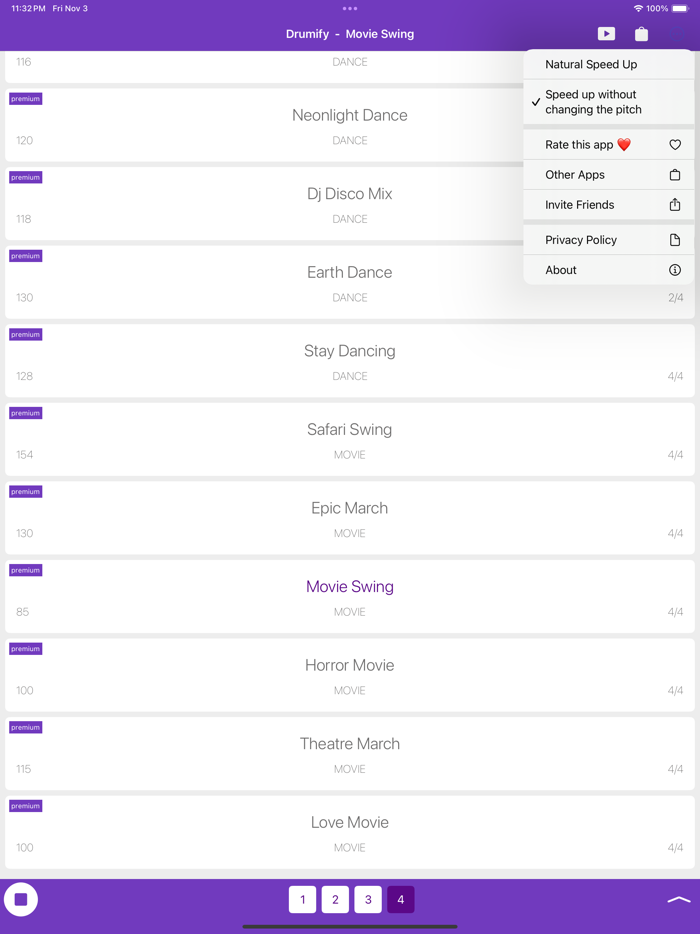This screenshot has width=700, height=934.
Task: Open Other Apps menu entry
Action: coord(608,175)
